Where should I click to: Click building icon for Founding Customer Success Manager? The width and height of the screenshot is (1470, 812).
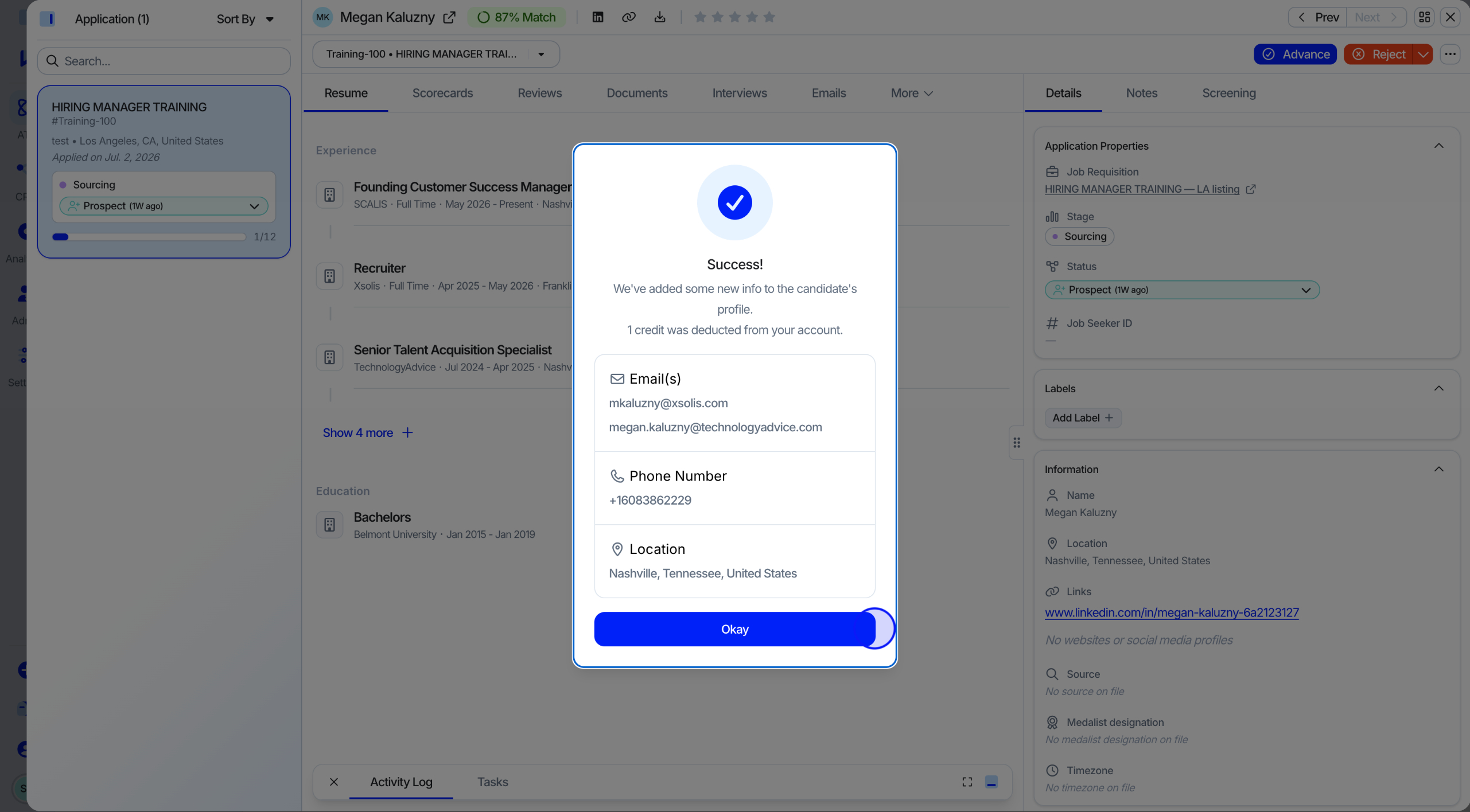(329, 195)
